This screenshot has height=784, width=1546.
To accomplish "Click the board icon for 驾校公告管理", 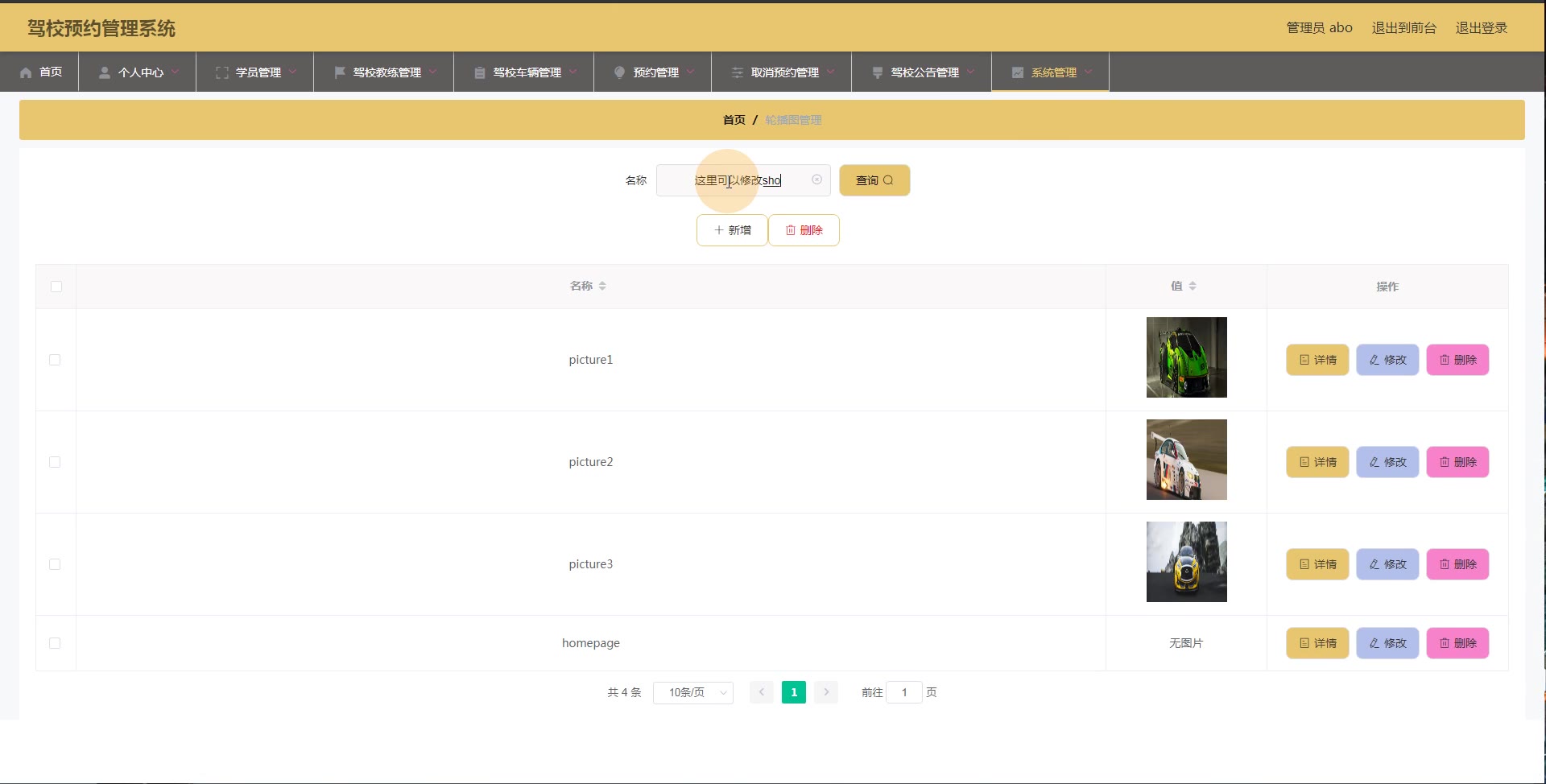I will pos(878,72).
